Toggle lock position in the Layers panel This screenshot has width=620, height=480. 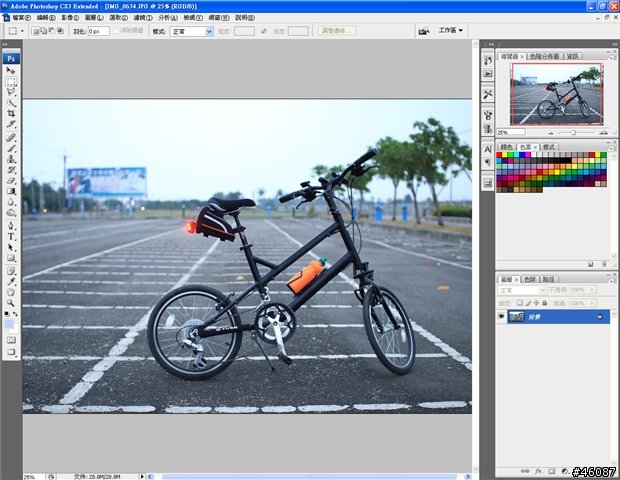point(536,303)
